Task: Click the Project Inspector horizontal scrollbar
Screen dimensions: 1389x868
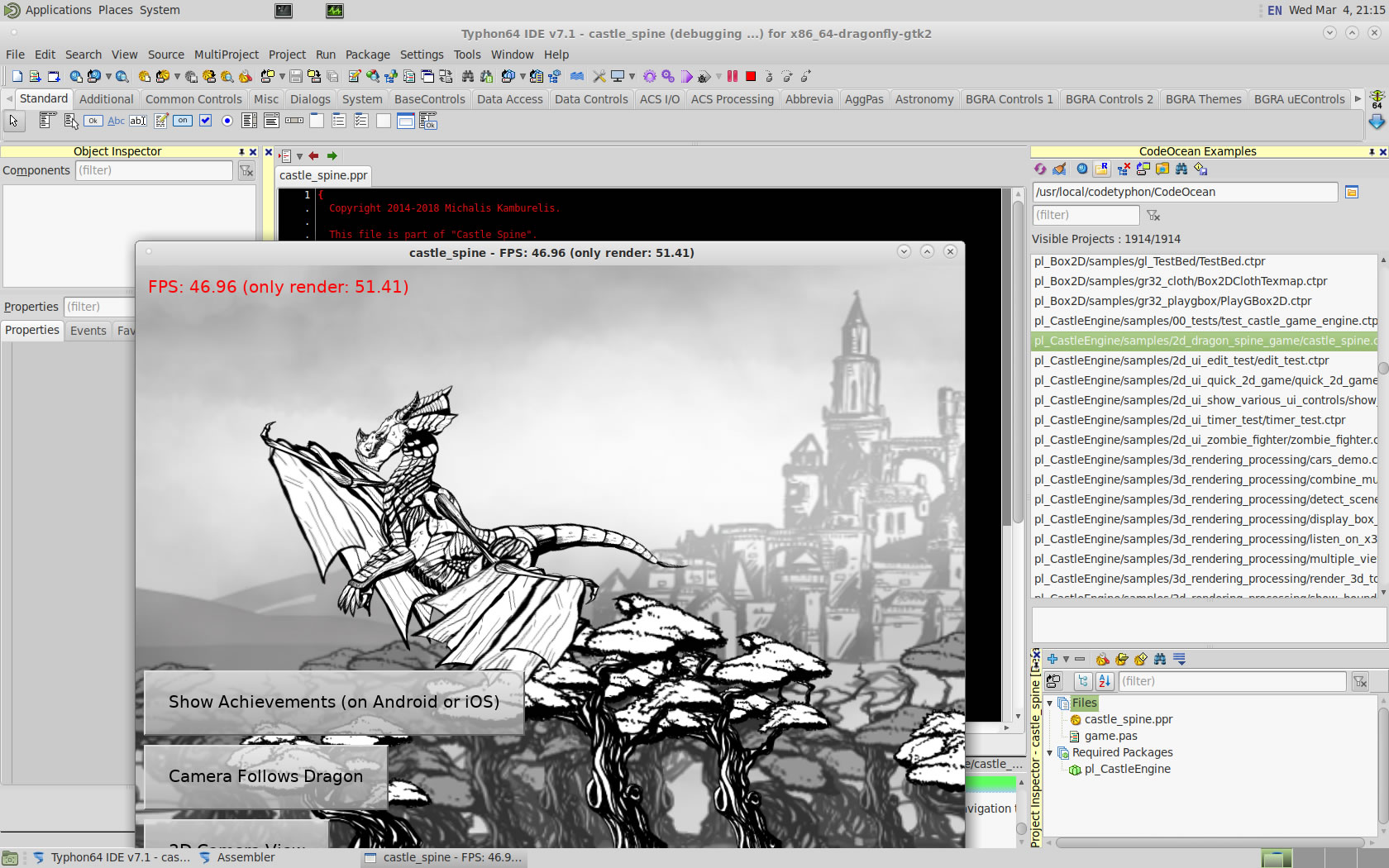Action: point(1210,843)
